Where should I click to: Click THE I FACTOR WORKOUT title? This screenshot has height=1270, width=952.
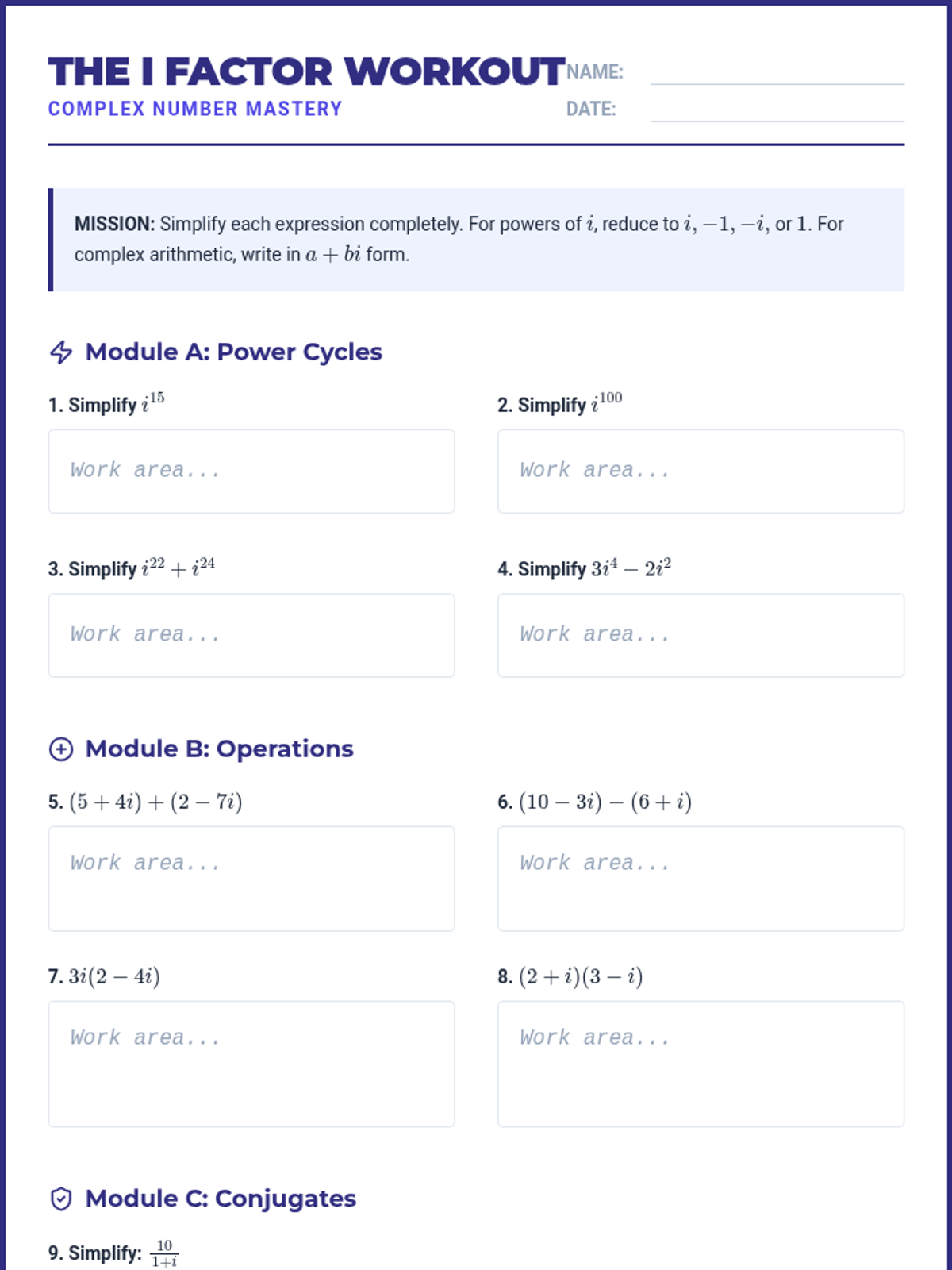click(306, 71)
